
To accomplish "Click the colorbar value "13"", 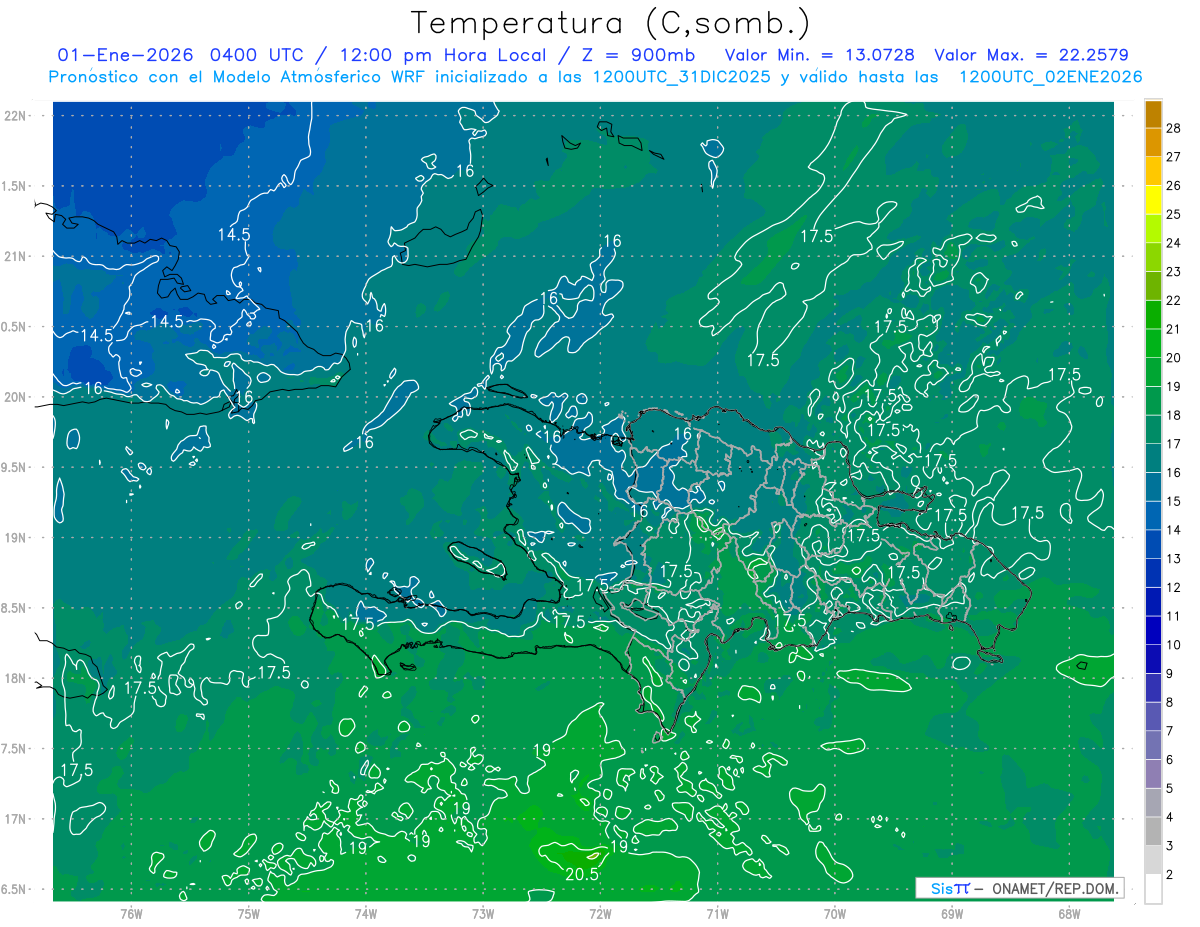I will 1174,558.
